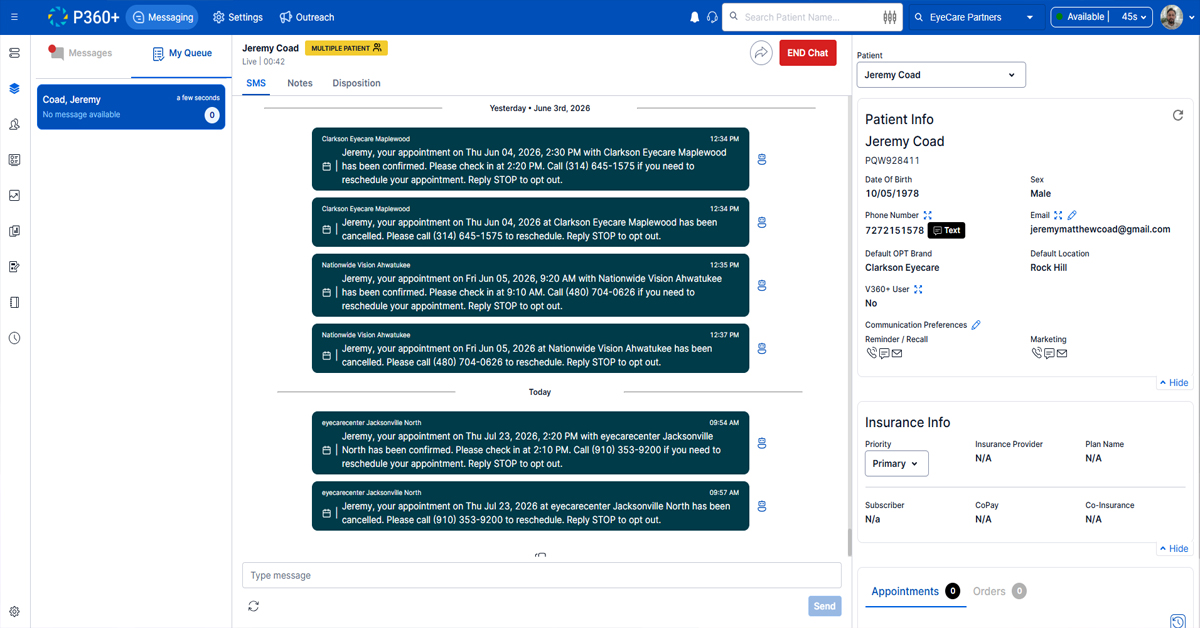1200x628 pixels.
Task: Click the Type message input field
Action: point(541,575)
